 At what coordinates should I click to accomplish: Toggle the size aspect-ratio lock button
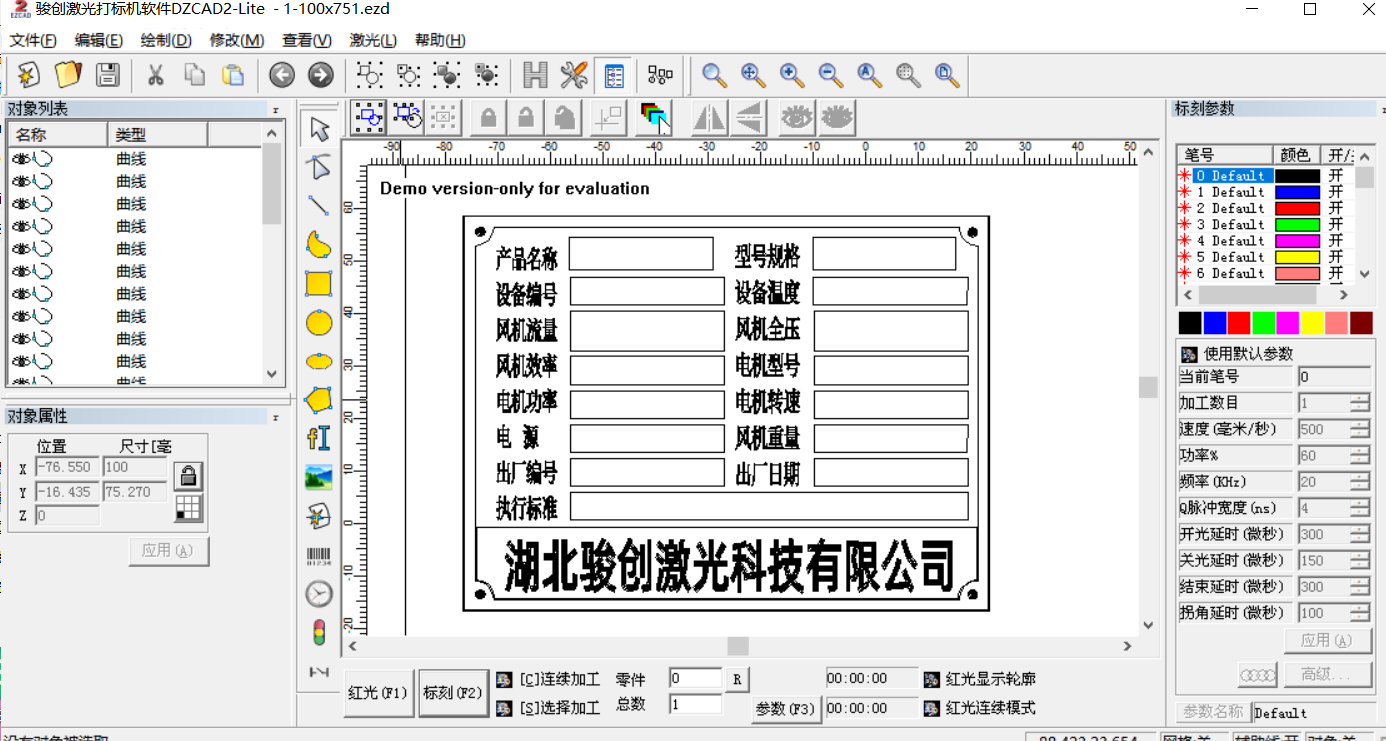pos(188,475)
